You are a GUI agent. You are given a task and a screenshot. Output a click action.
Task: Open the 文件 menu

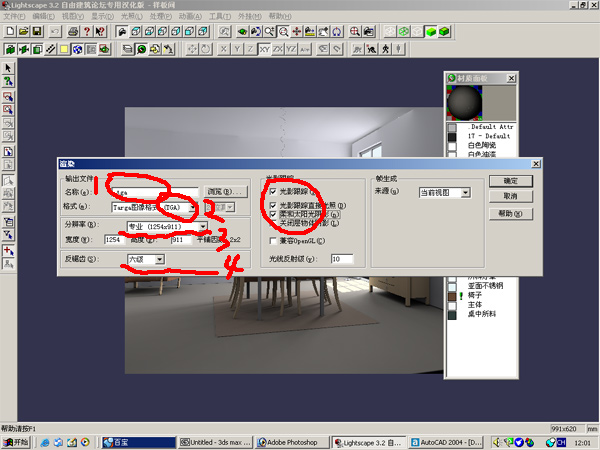pos(14,16)
